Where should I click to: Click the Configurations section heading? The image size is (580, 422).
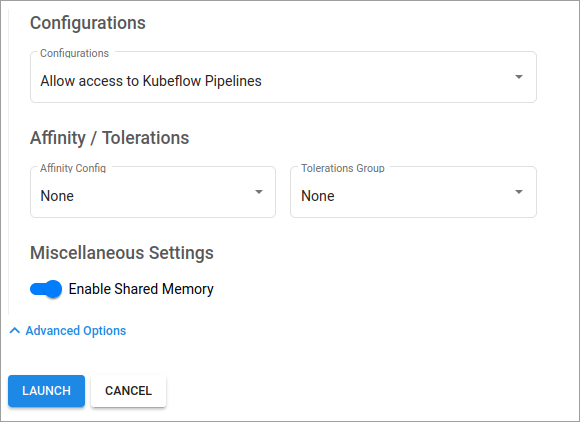coord(88,23)
